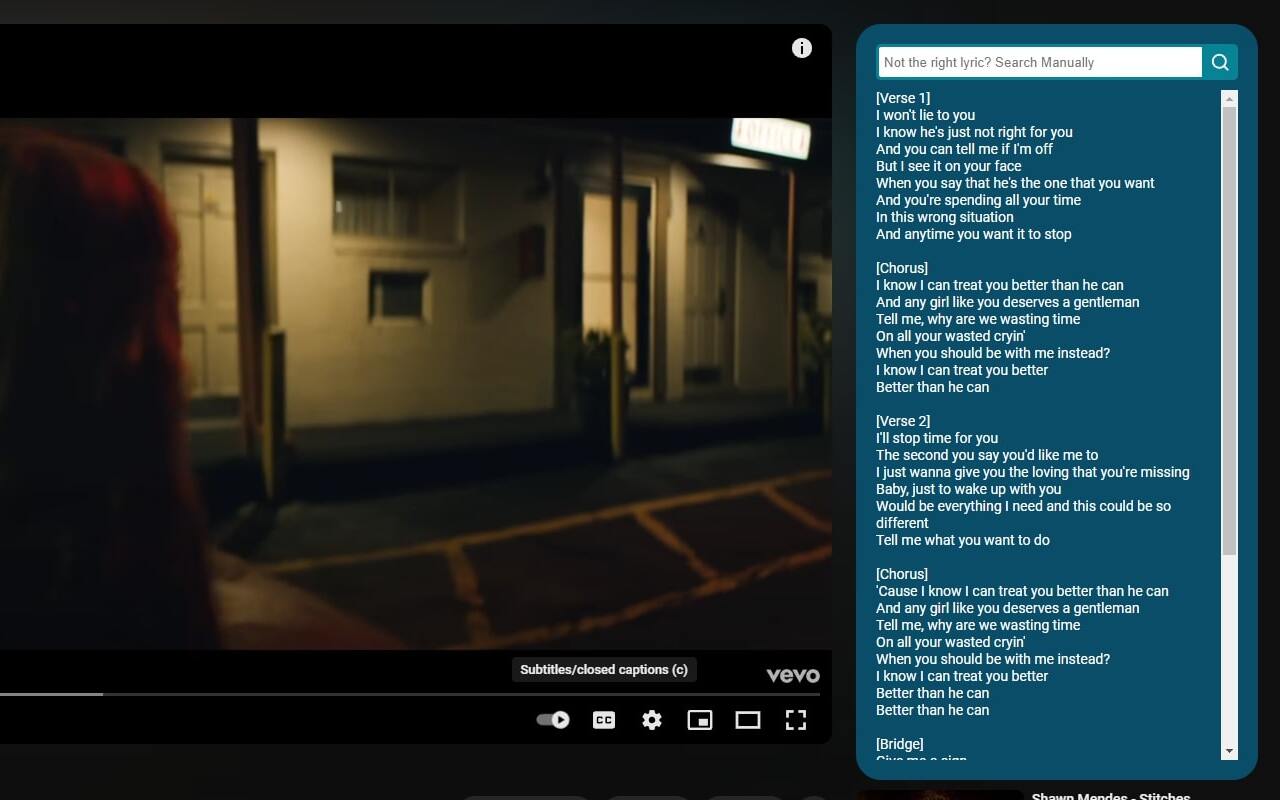
Task: Click the lyrics scrollbar up arrow
Action: click(1229, 99)
